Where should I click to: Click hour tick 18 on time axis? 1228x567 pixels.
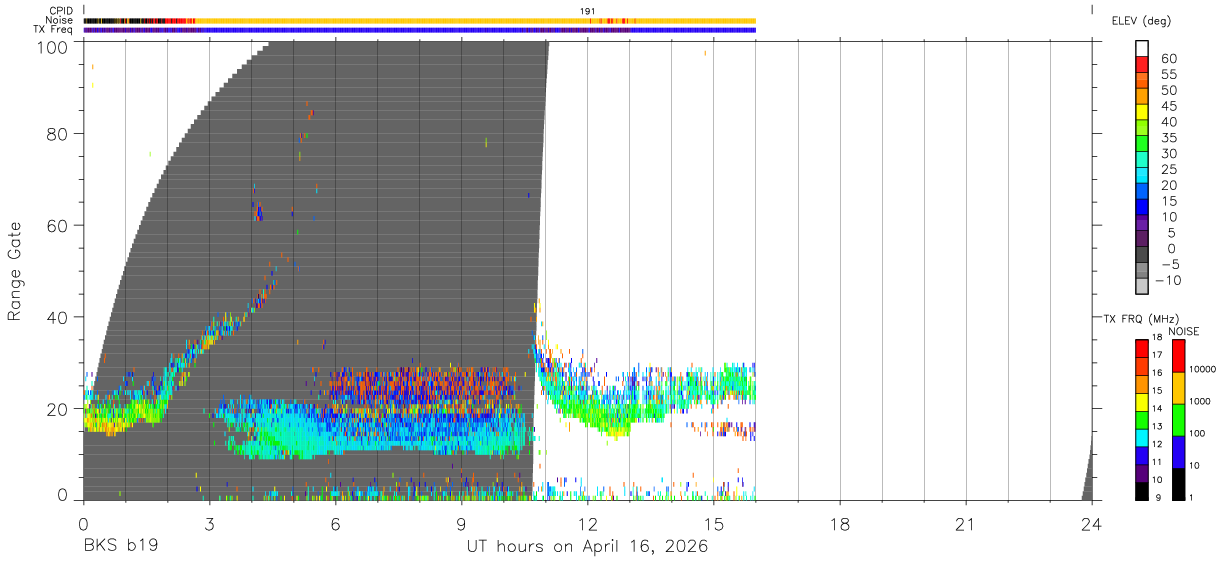click(840, 523)
